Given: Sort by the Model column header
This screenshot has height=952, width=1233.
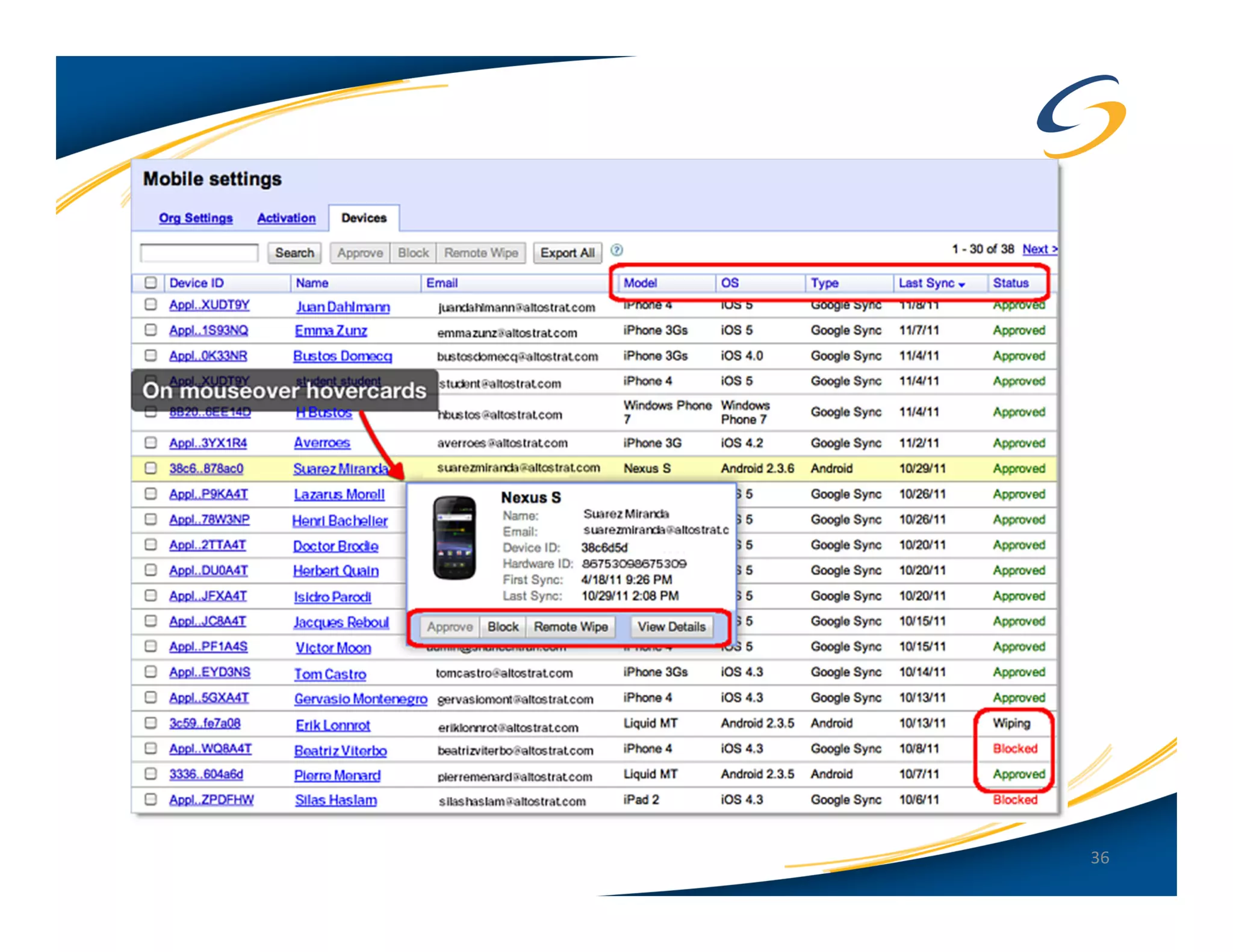Looking at the screenshot, I should click(x=640, y=283).
